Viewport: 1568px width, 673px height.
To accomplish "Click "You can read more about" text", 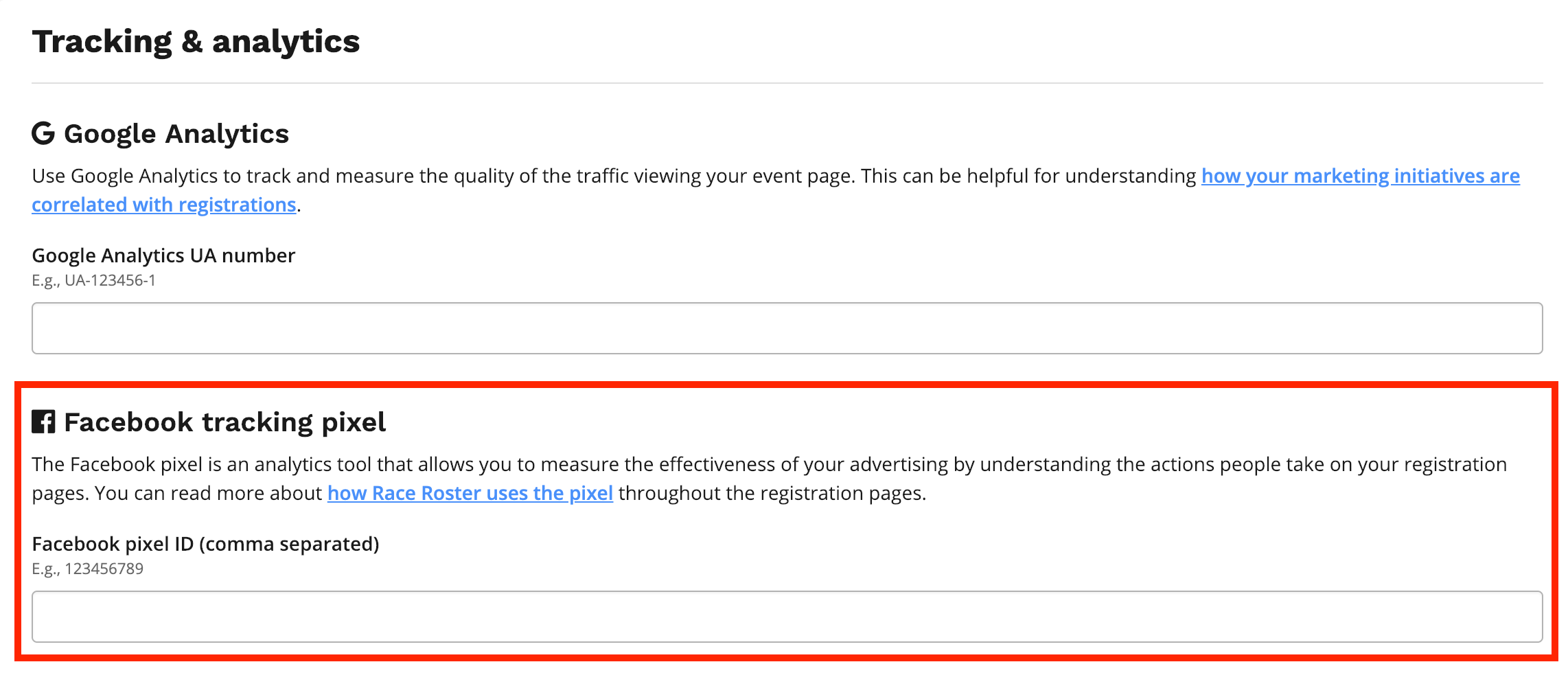I will click(x=208, y=494).
